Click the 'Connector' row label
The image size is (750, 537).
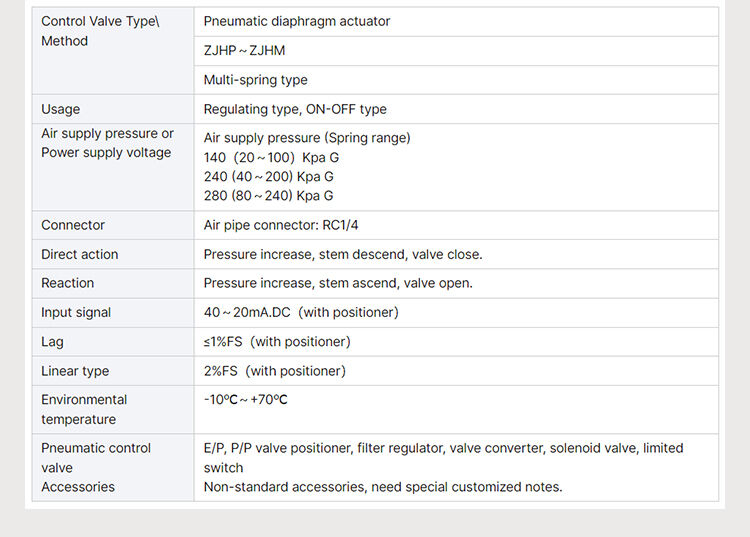pos(73,225)
